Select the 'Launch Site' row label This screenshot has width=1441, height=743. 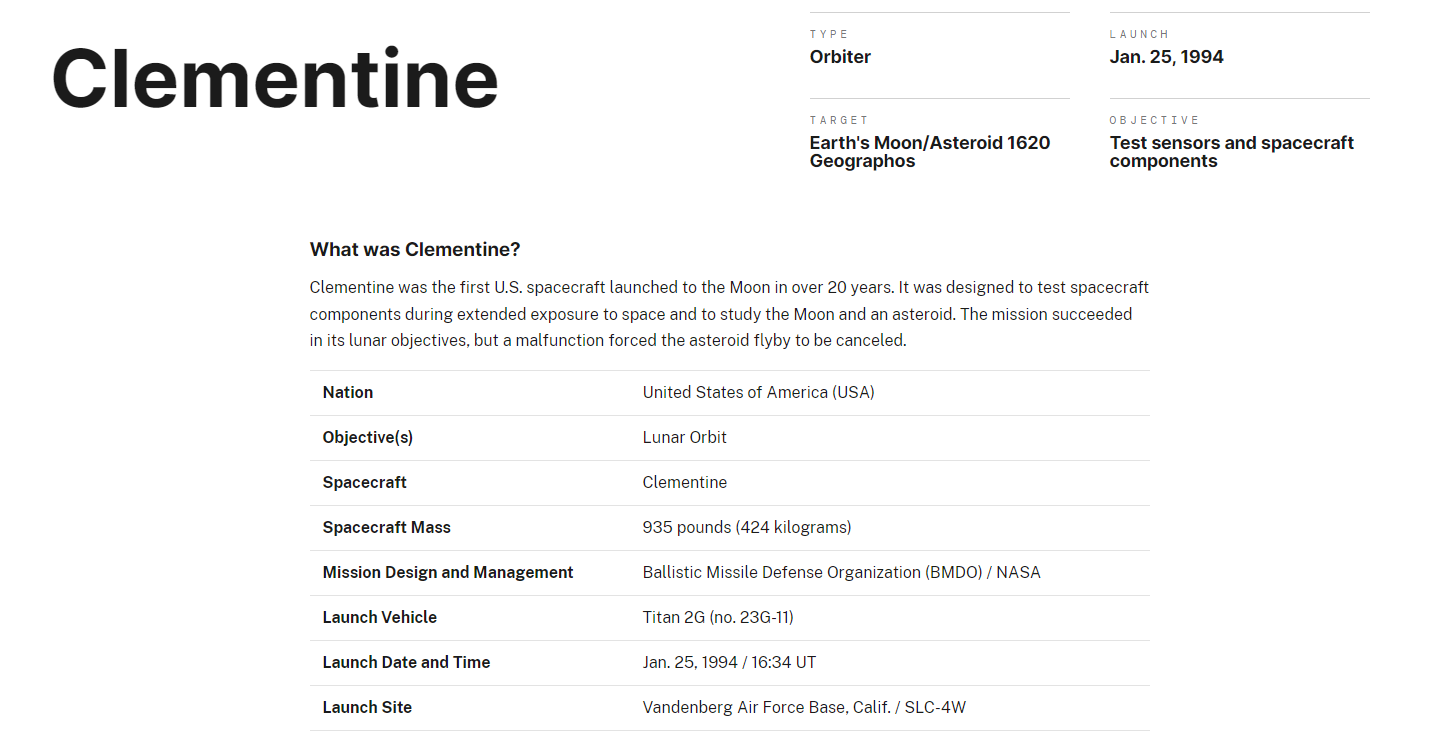367,707
